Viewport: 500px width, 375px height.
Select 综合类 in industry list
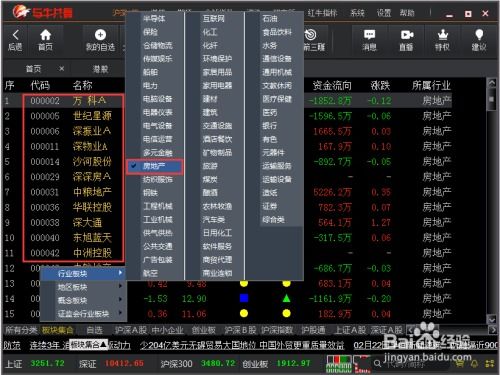click(x=273, y=220)
